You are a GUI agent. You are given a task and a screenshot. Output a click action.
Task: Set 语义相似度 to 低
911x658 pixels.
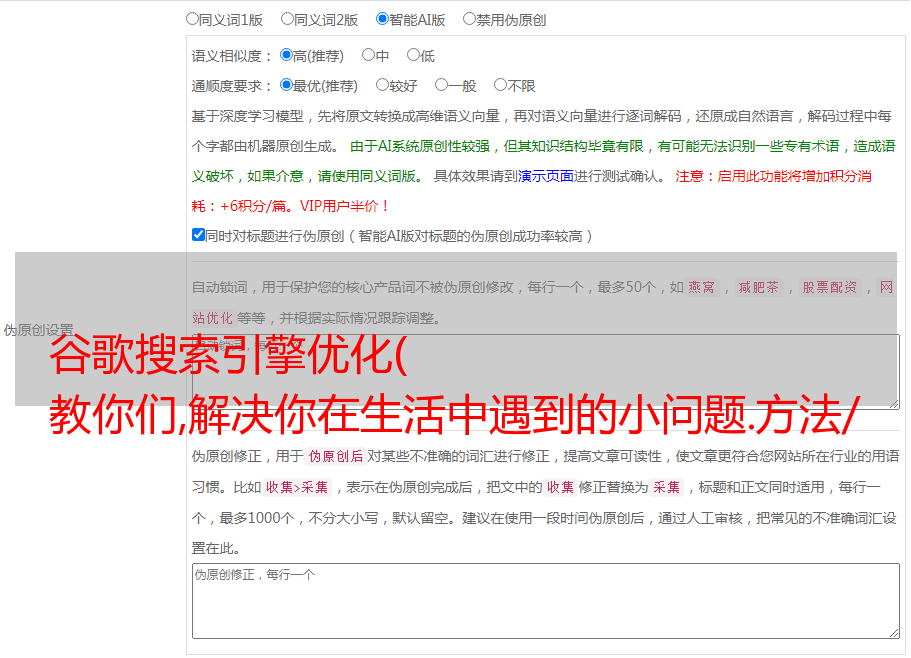[413, 55]
